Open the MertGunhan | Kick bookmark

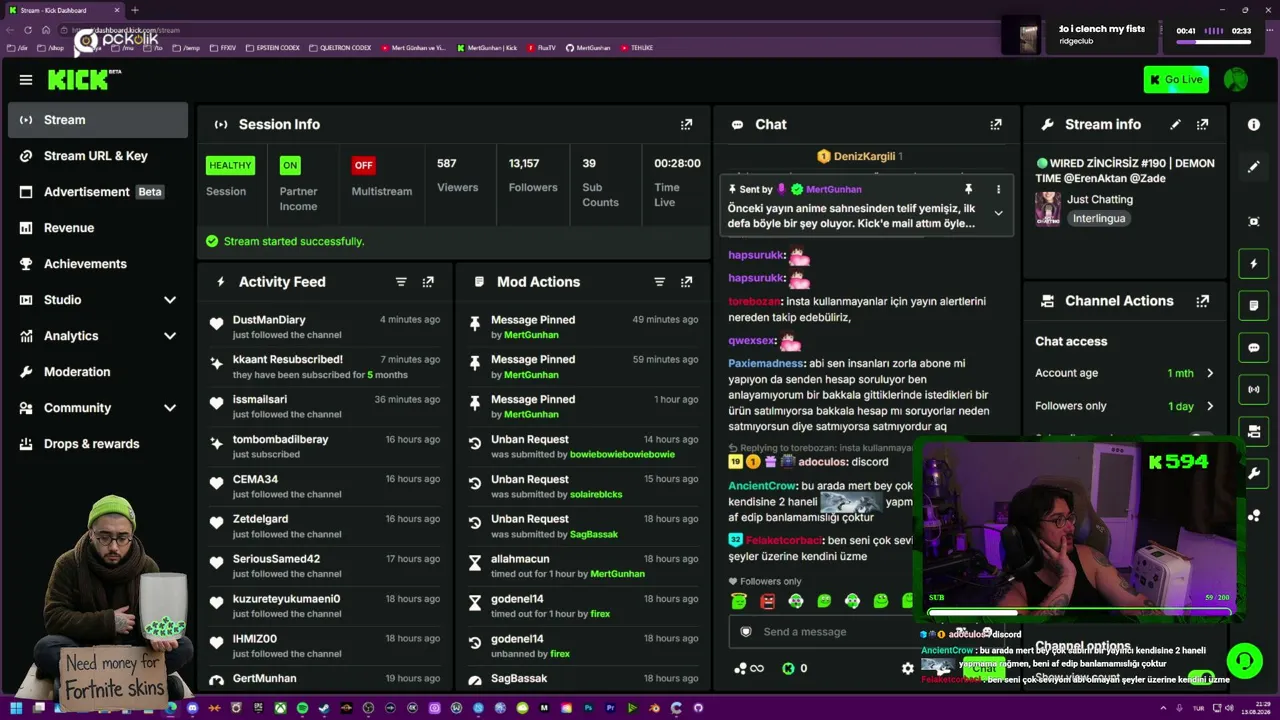coord(487,48)
